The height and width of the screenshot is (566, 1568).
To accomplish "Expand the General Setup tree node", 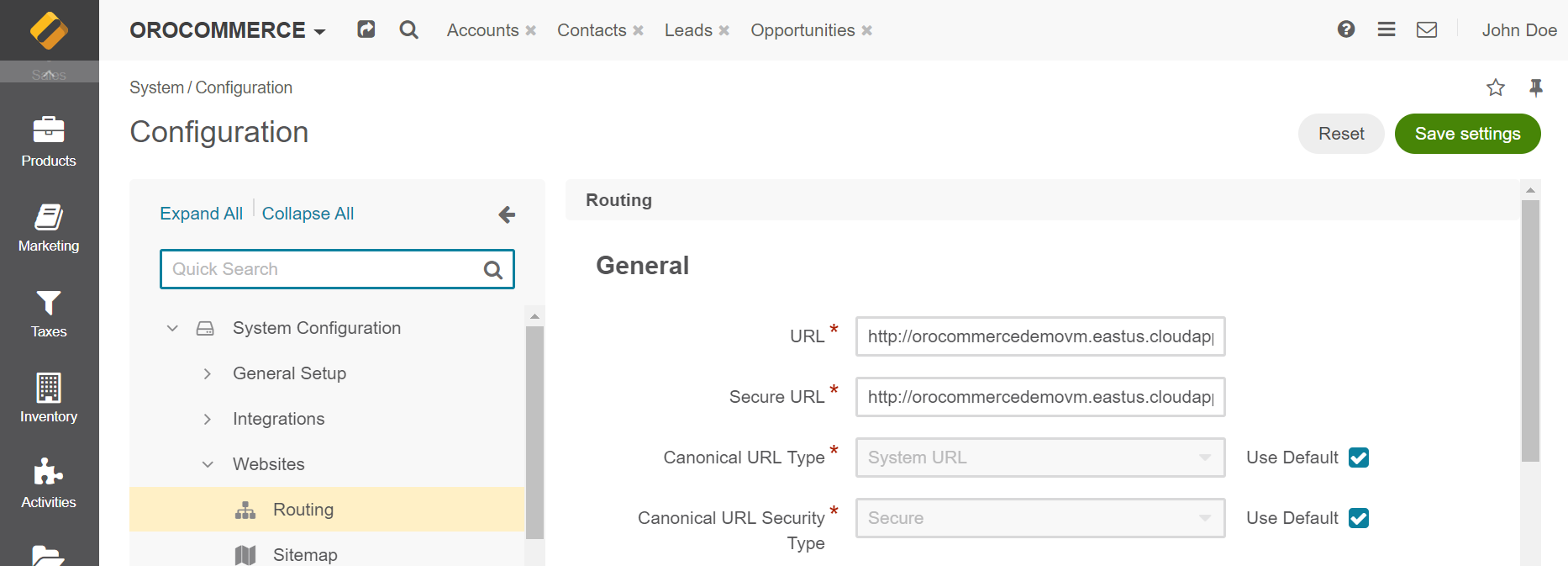I will [208, 373].
